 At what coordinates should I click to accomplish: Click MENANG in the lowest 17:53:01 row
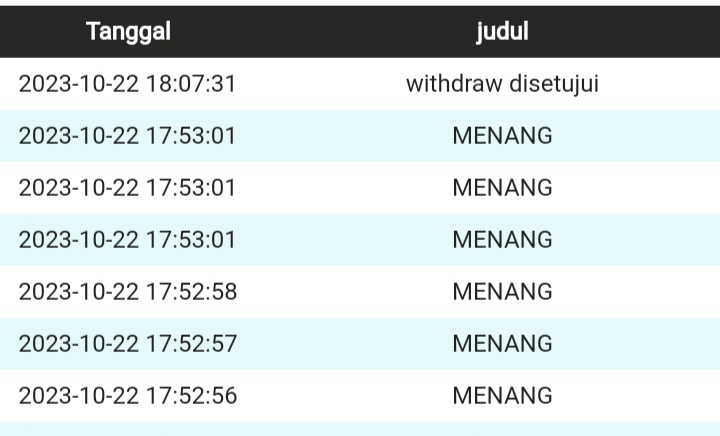coord(502,240)
